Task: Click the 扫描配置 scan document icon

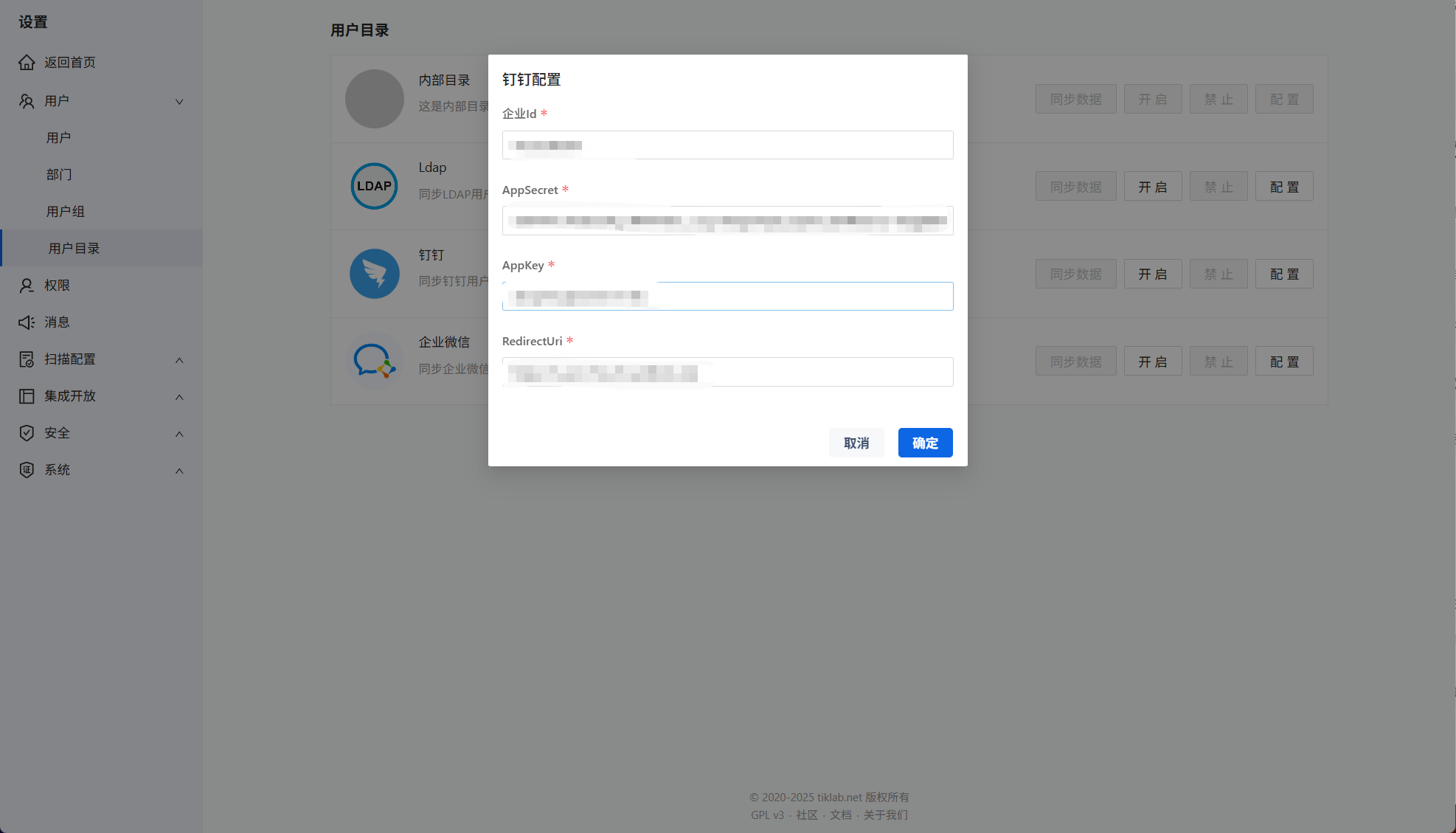Action: coord(27,359)
